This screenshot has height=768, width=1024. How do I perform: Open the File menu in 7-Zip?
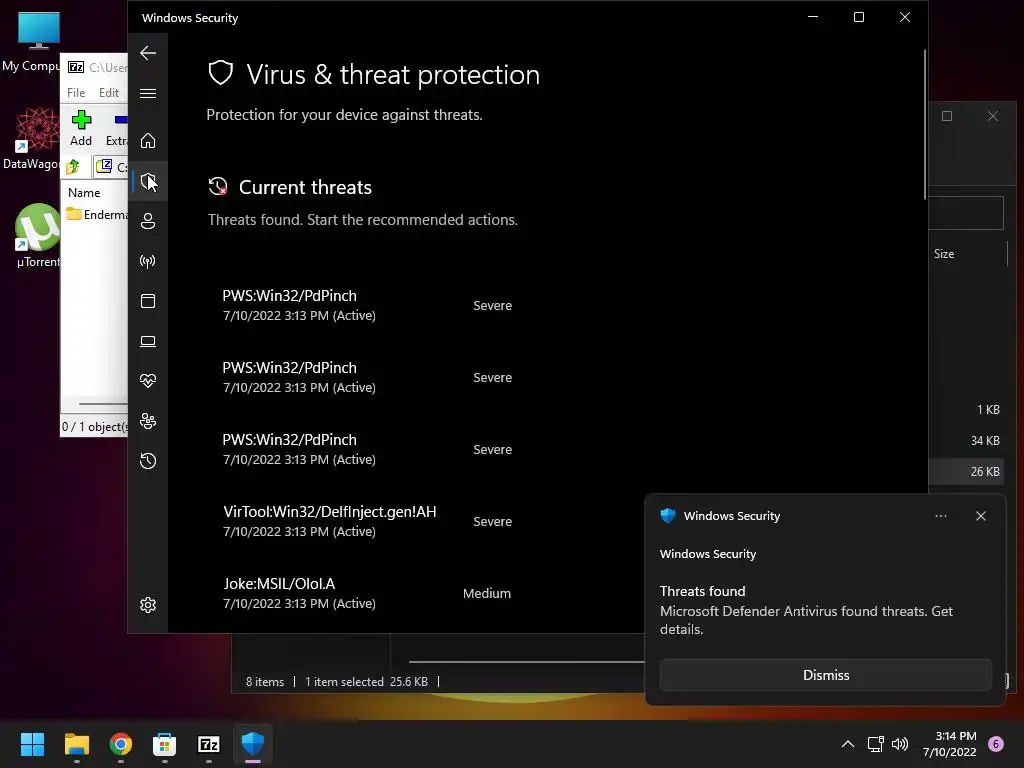pyautogui.click(x=76, y=93)
